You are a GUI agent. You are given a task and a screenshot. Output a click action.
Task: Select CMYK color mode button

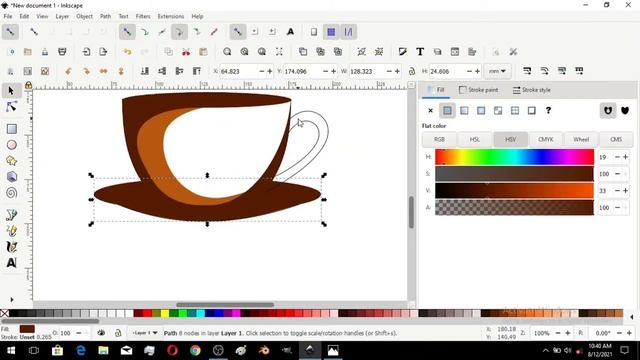(x=546, y=140)
